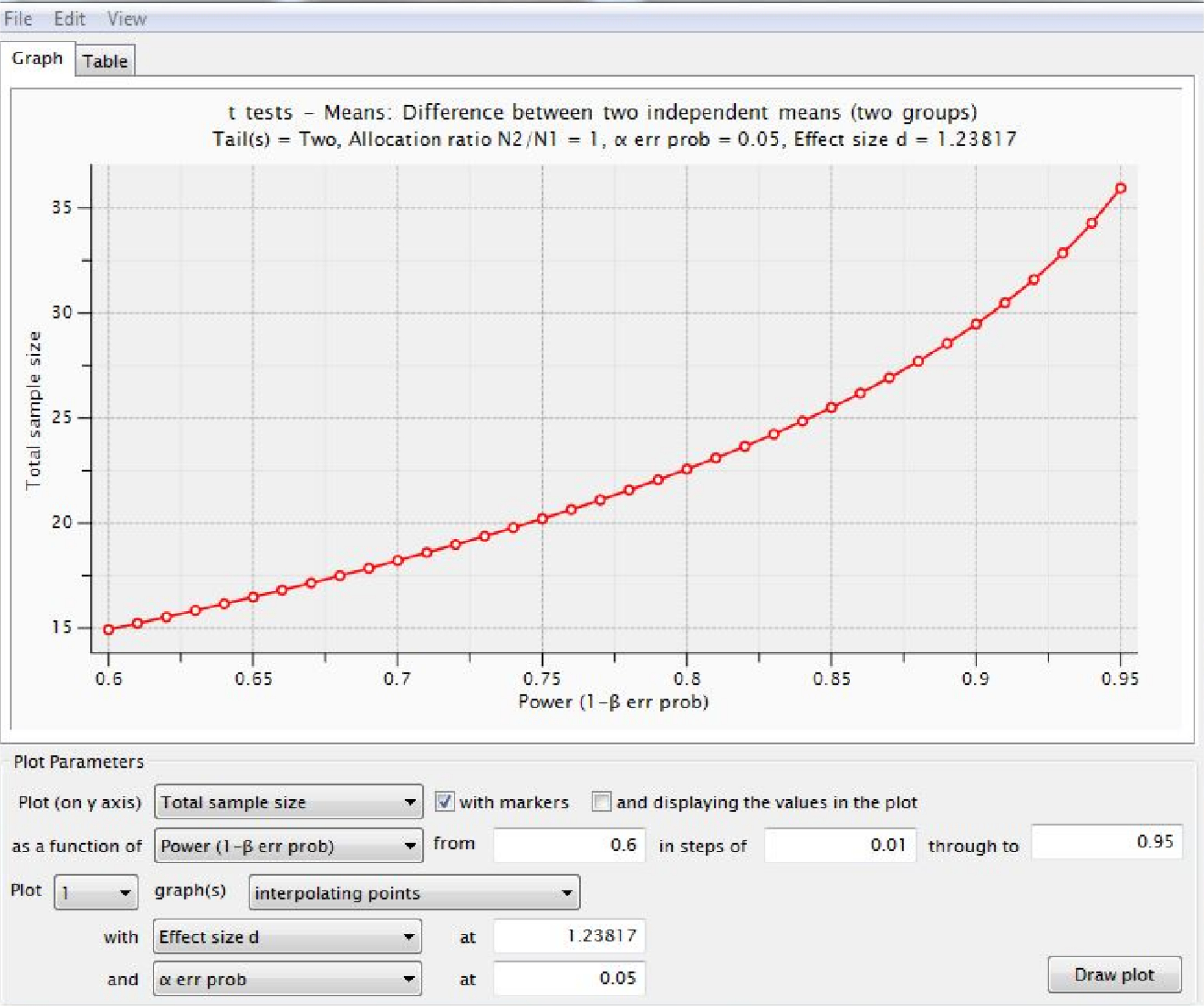Open the Power (1-β err prob) dropdown
The height and width of the screenshot is (1006, 1204).
pos(288,846)
